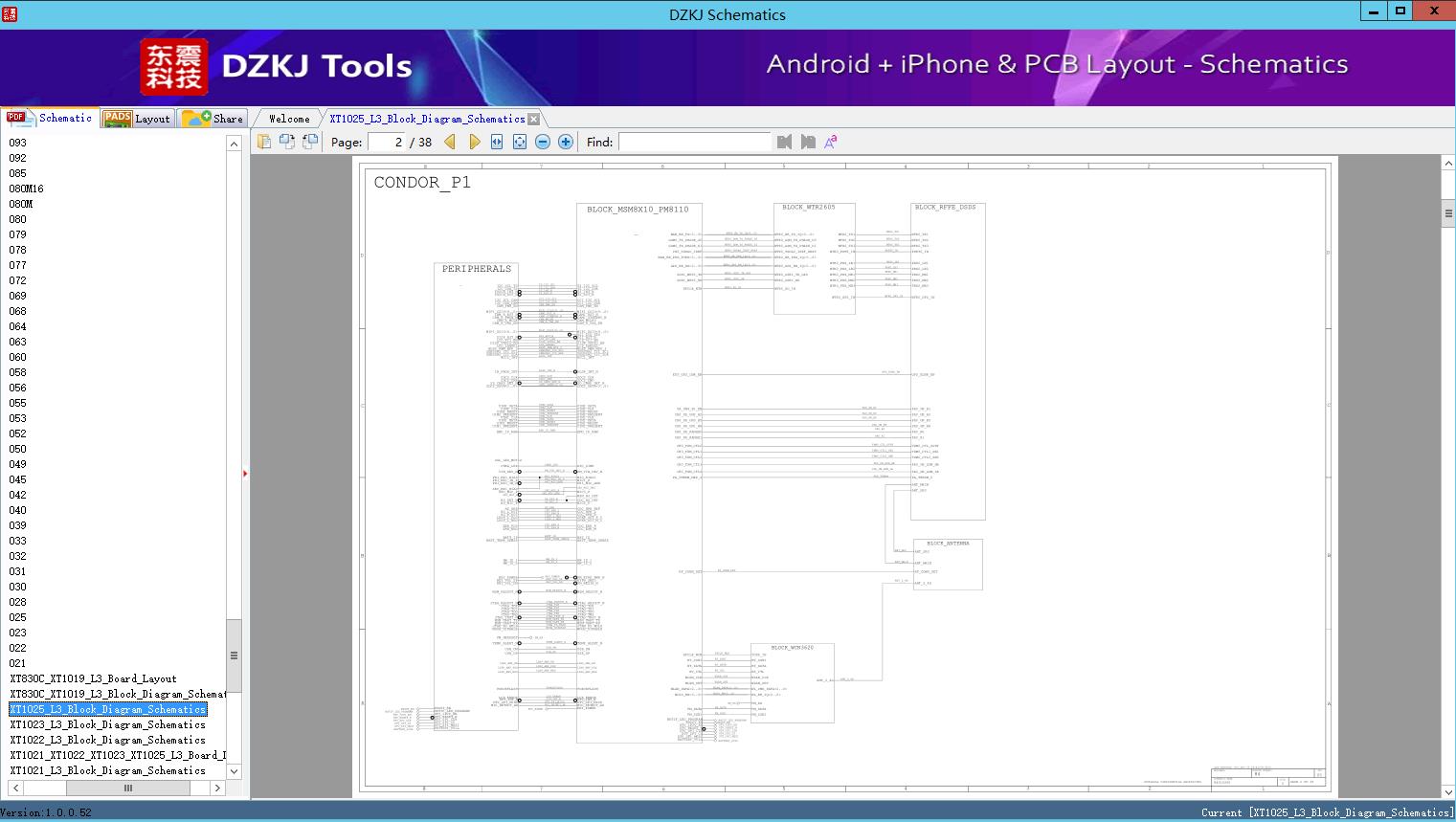This screenshot has width=1456, height=822.
Task: Click the copy document icon in toolbar
Action: pyautogui.click(x=264, y=142)
